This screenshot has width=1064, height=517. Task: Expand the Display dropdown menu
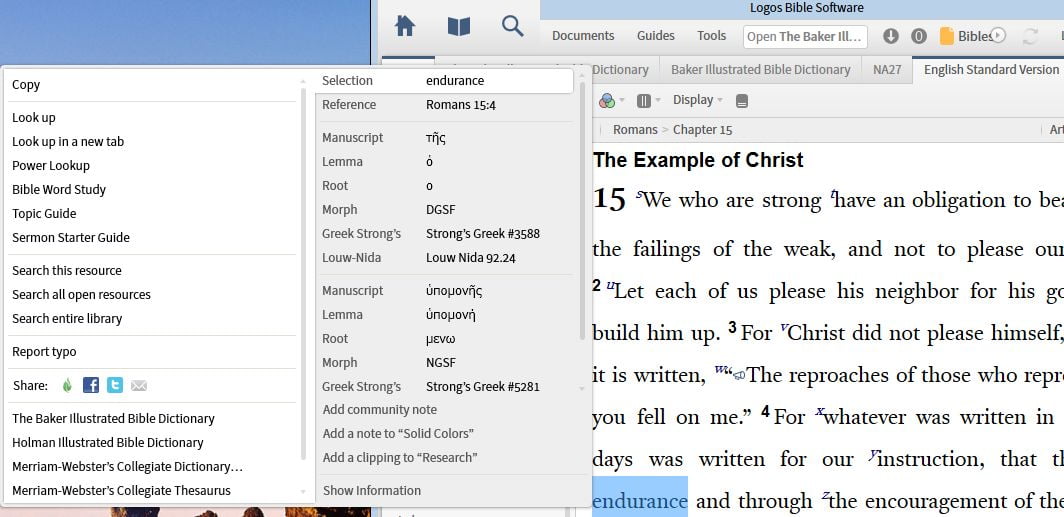coord(698,100)
